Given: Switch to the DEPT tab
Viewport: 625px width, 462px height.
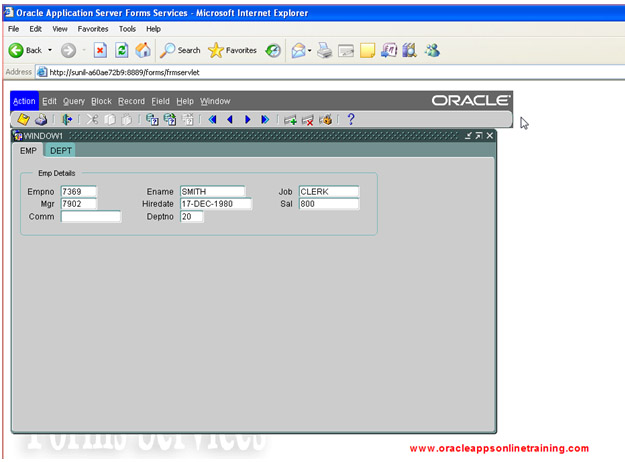Looking at the screenshot, I should 61,150.
